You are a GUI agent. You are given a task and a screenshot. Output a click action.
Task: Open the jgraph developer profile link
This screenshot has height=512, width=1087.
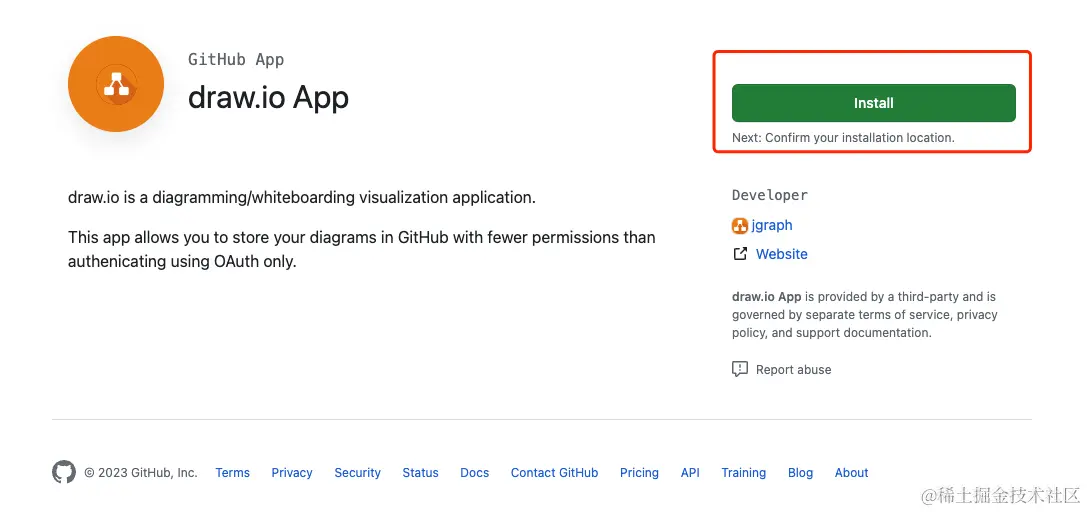tap(772, 225)
